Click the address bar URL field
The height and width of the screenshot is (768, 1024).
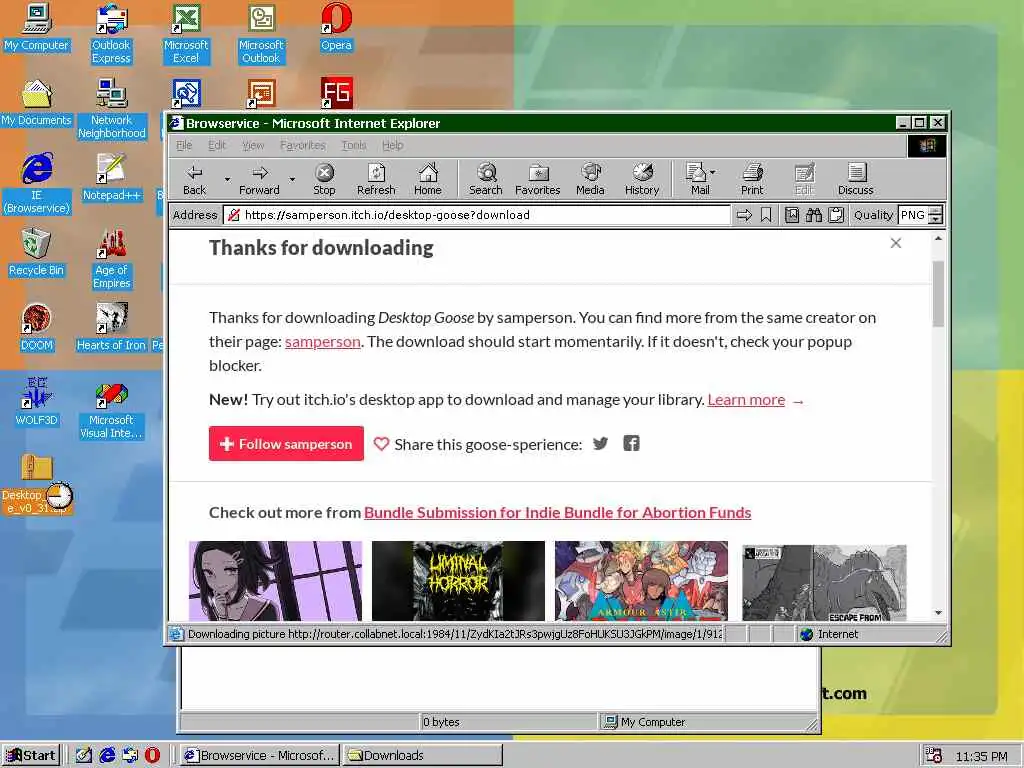pos(477,215)
